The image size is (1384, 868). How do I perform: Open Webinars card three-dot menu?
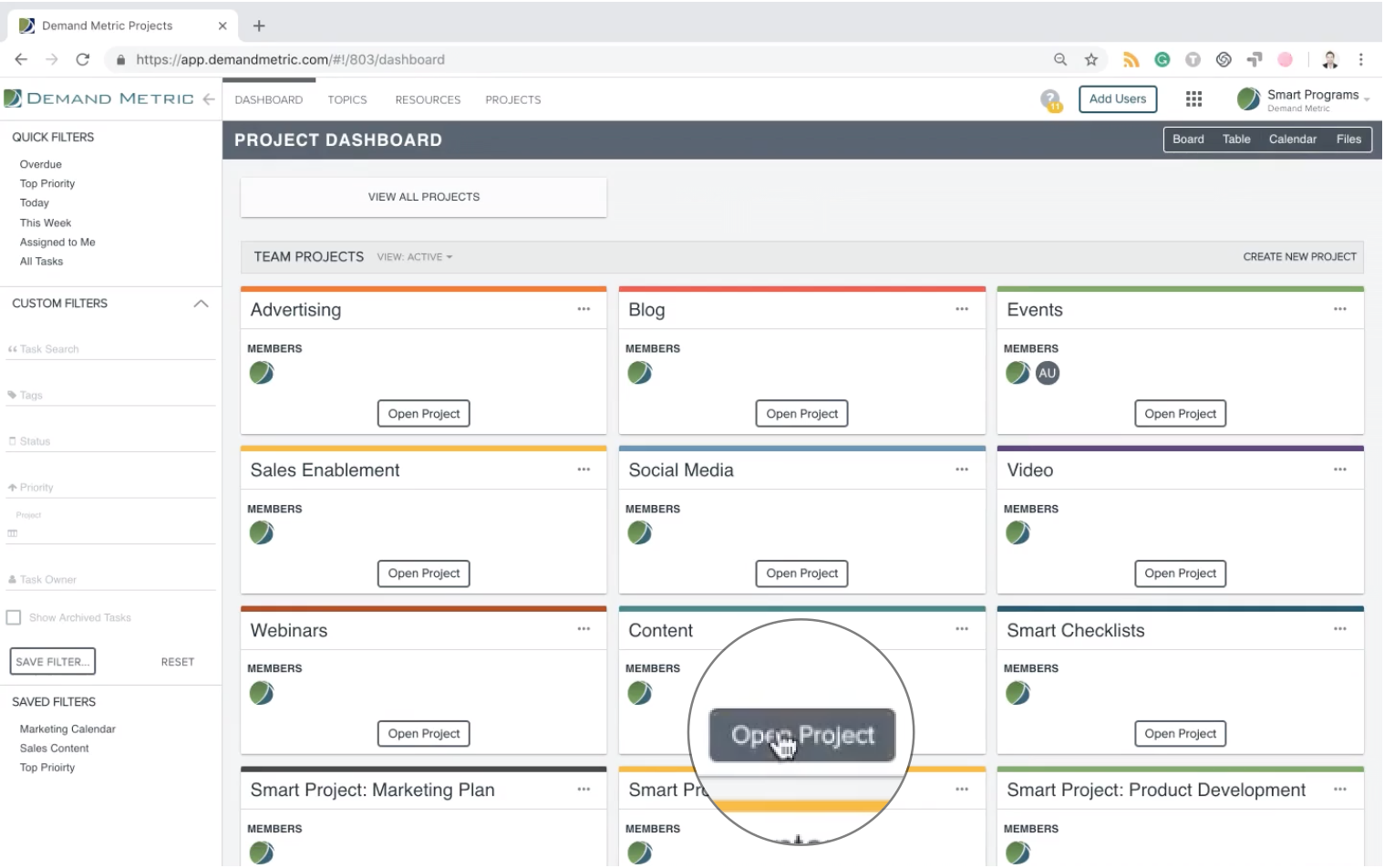(x=584, y=629)
